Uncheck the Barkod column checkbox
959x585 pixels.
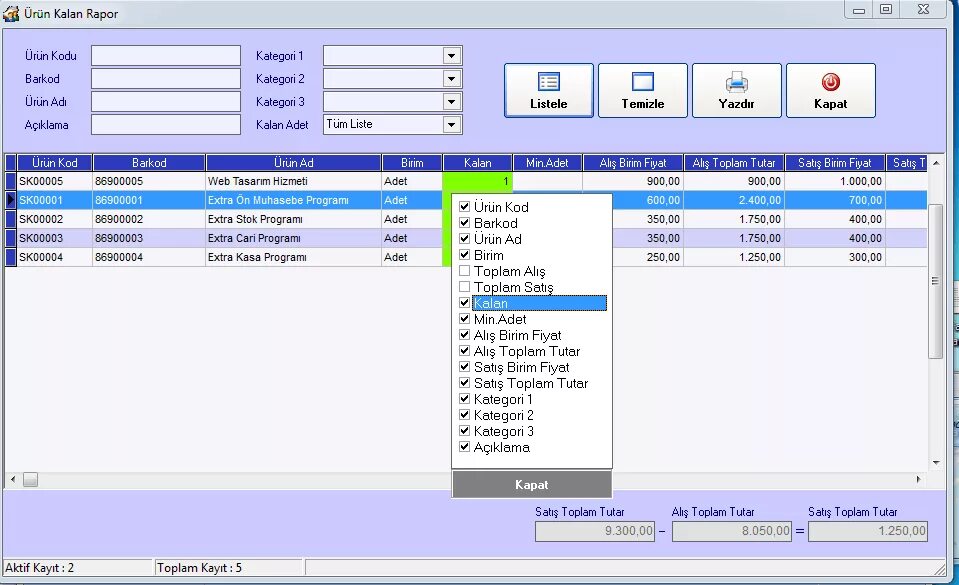[464, 223]
